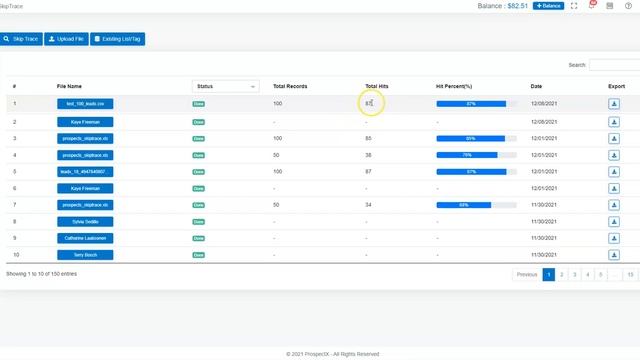Click the Skip Trace button

[x=21, y=39]
